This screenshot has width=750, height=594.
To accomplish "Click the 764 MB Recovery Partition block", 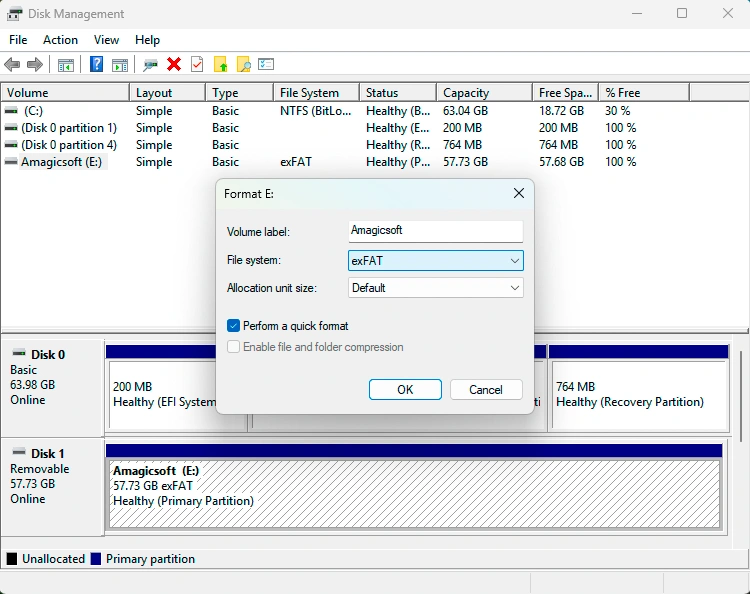I will click(640, 394).
